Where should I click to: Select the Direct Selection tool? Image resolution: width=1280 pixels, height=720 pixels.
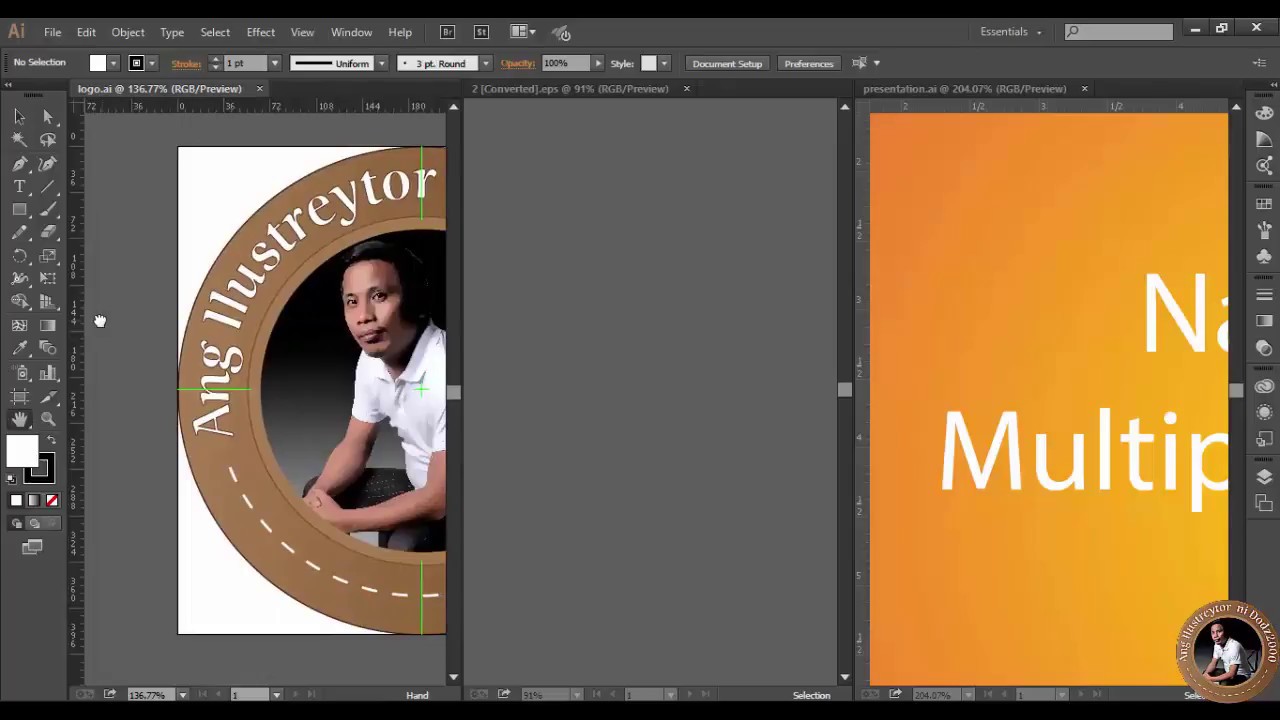(48, 116)
